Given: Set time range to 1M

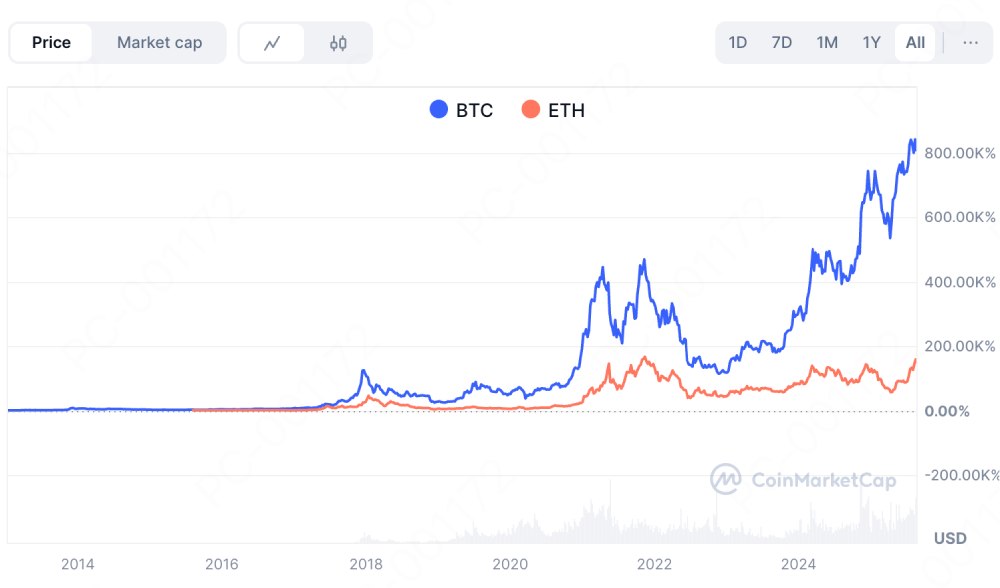Looking at the screenshot, I should point(827,43).
